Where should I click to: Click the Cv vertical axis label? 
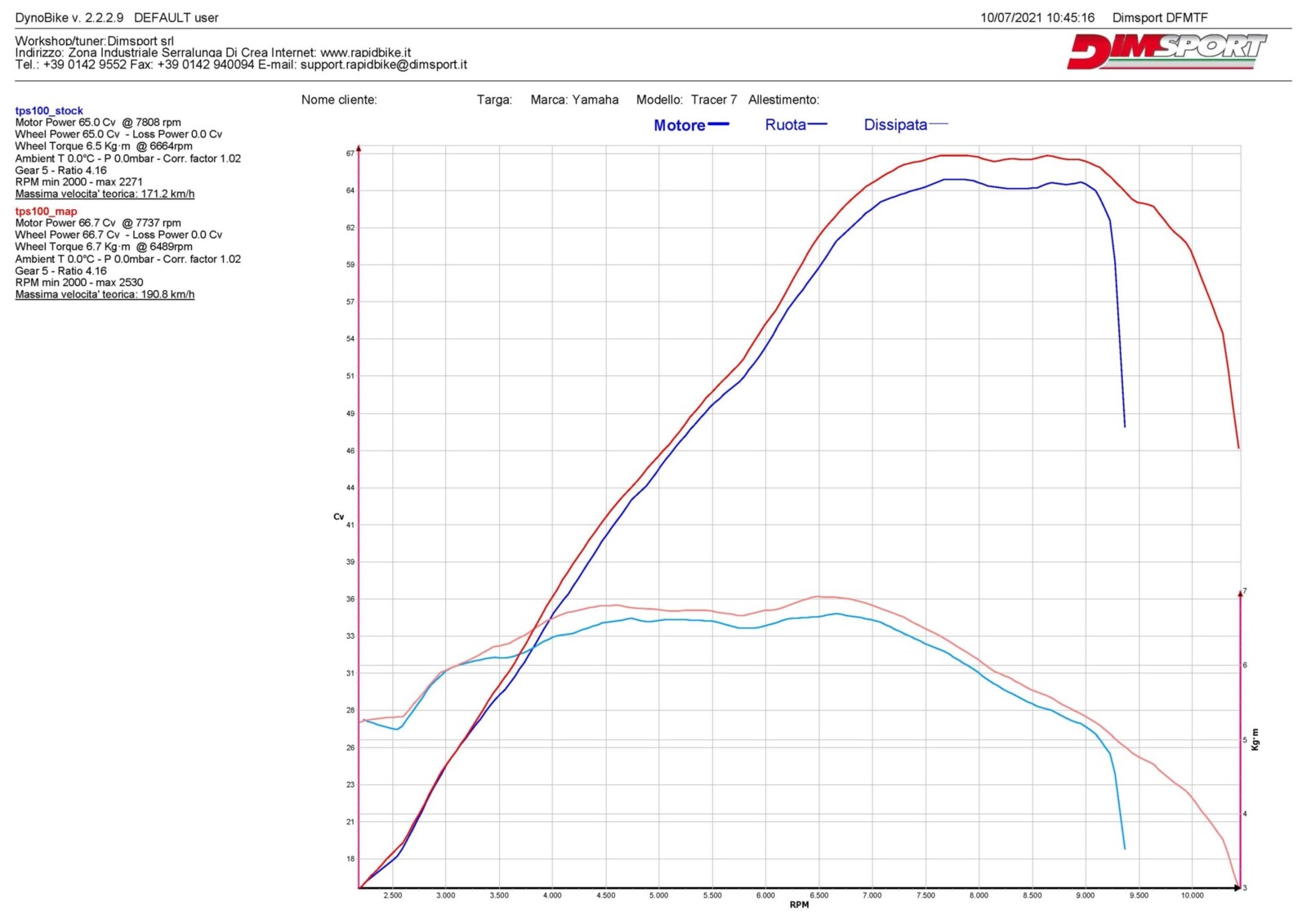click(338, 516)
